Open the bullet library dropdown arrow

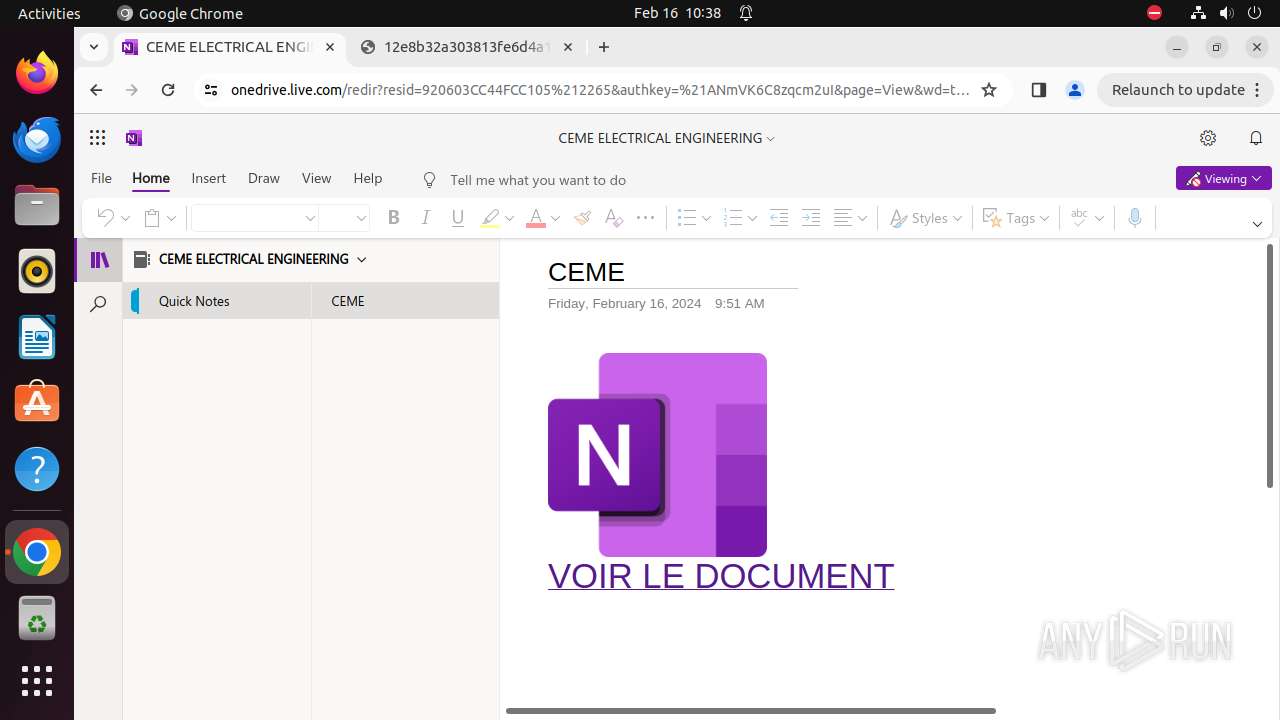pos(706,218)
